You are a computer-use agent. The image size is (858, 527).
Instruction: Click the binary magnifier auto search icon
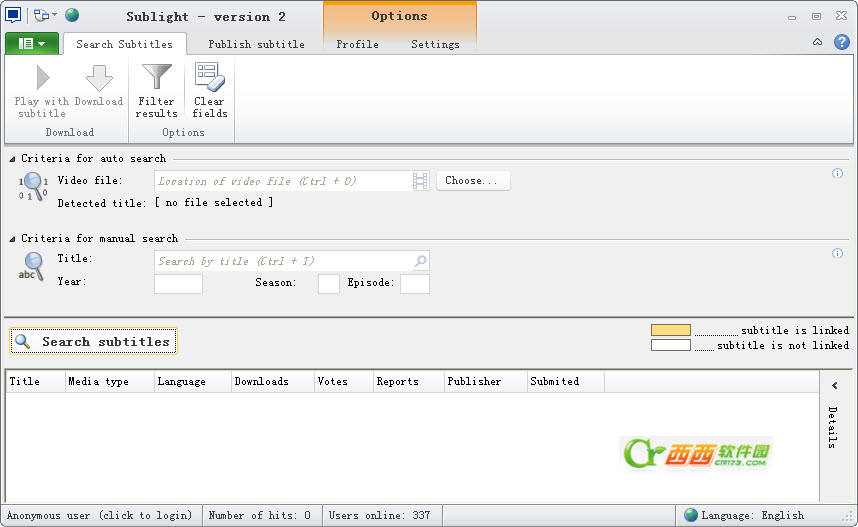[x=33, y=186]
